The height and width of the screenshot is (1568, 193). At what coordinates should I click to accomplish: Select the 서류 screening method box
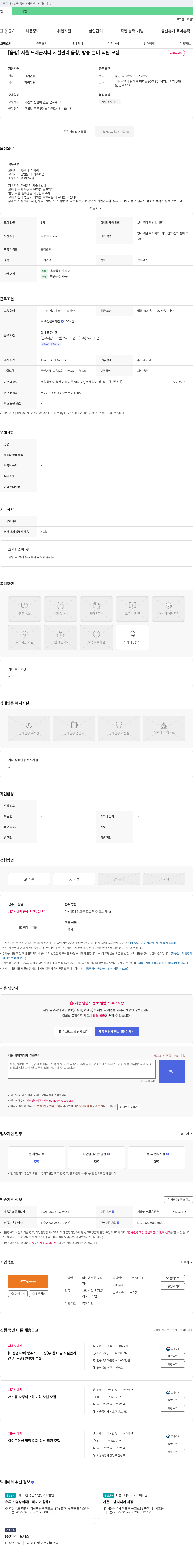pyautogui.click(x=29, y=879)
